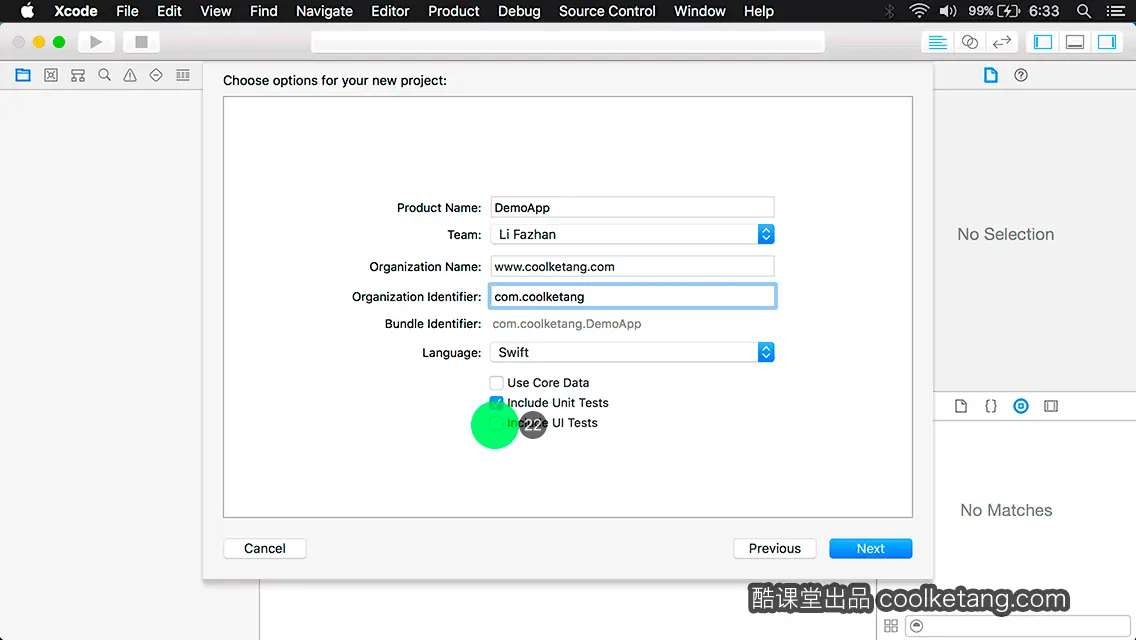Click the Organization Identifier field

tap(632, 296)
